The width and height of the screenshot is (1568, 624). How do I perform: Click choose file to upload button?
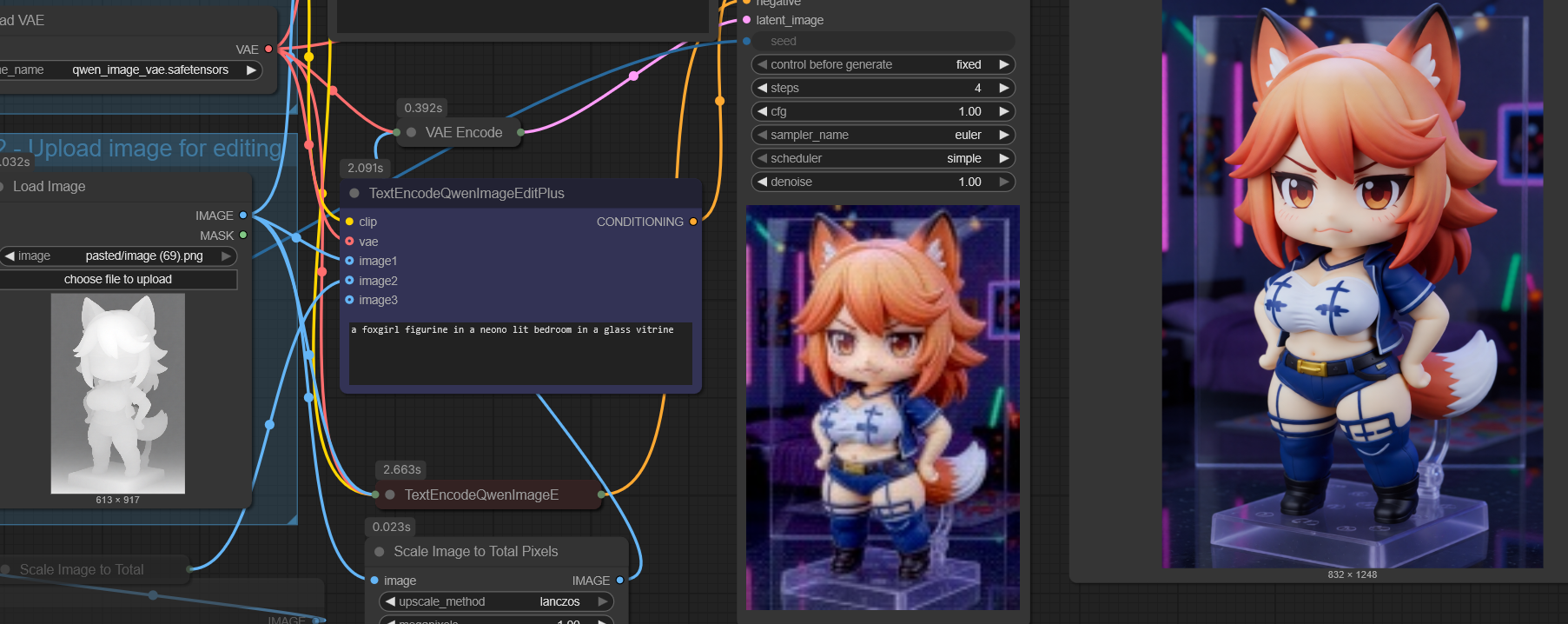click(118, 279)
